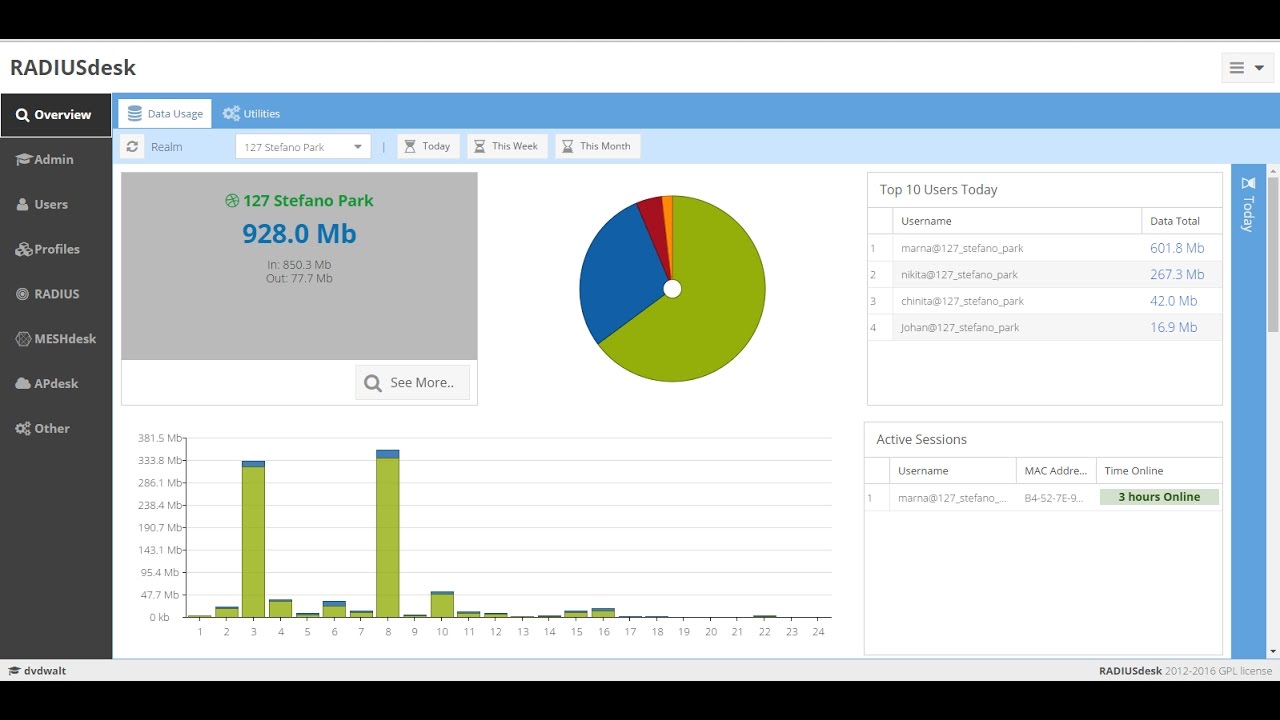
Task: Open Profiles in the sidebar
Action: (56, 249)
